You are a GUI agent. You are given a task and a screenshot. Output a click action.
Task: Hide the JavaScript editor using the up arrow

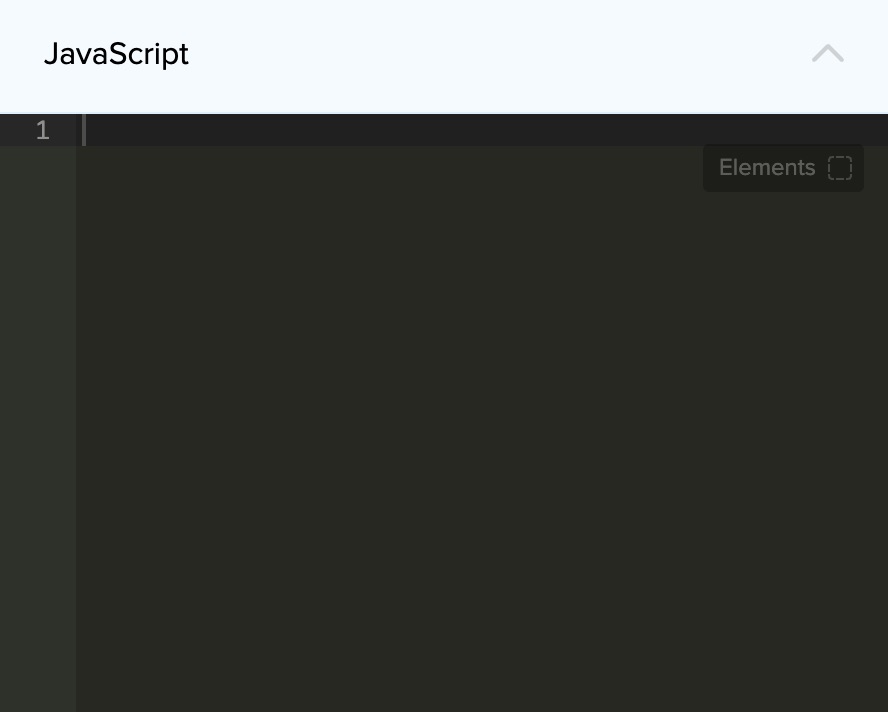pyautogui.click(x=828, y=54)
